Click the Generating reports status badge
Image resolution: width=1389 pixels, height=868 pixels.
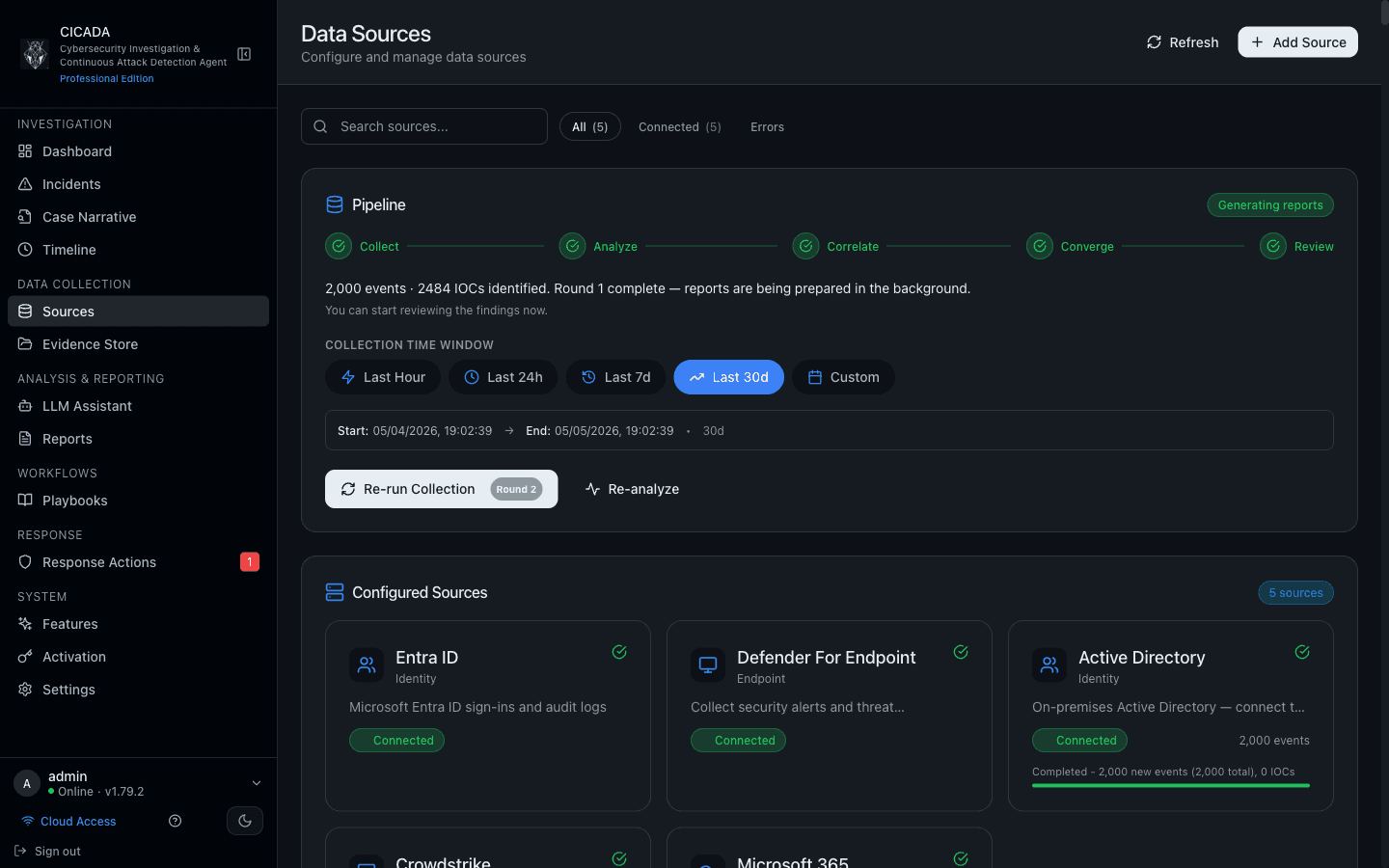pos(1270,205)
